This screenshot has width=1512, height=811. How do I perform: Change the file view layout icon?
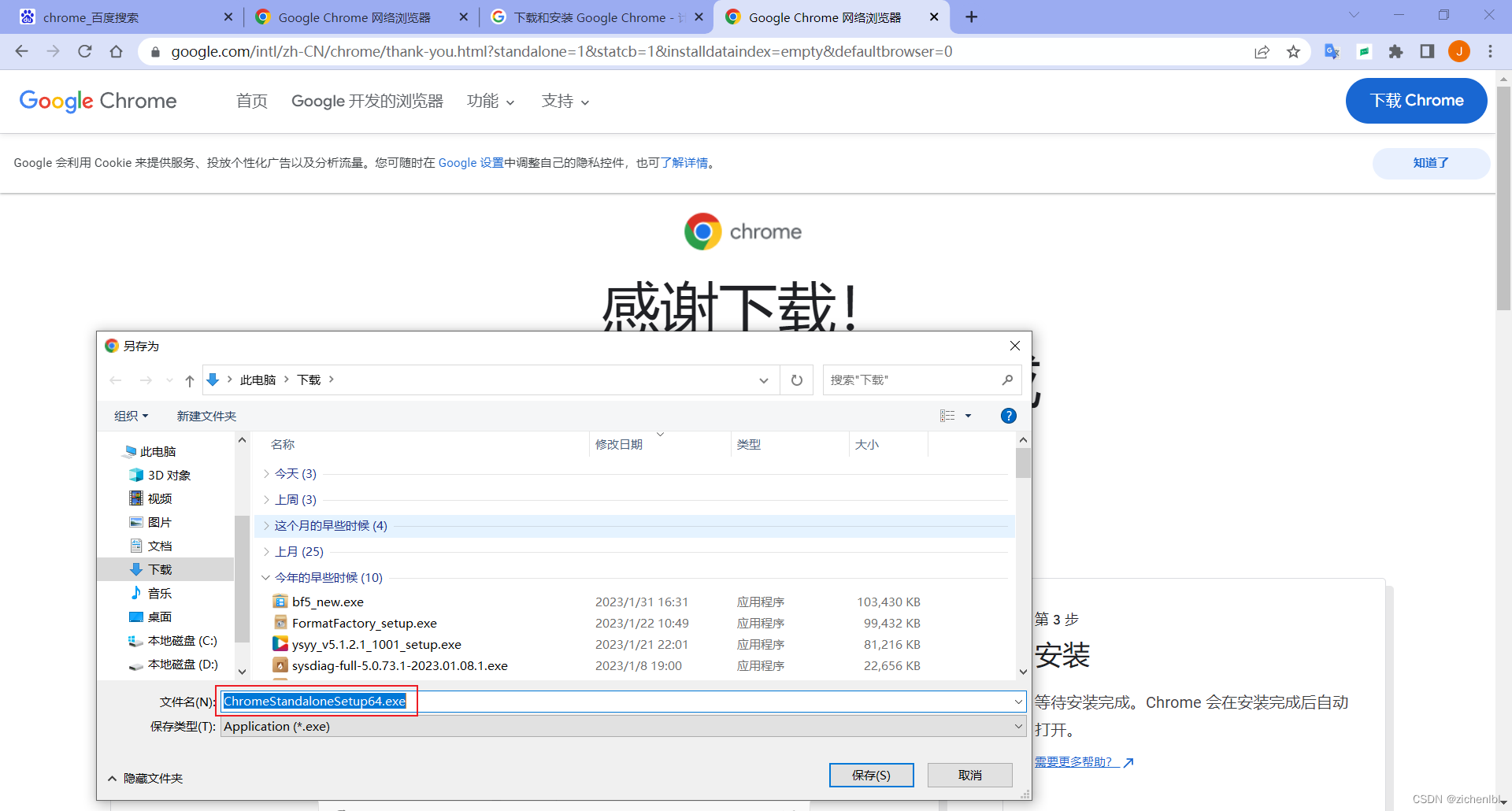point(947,416)
